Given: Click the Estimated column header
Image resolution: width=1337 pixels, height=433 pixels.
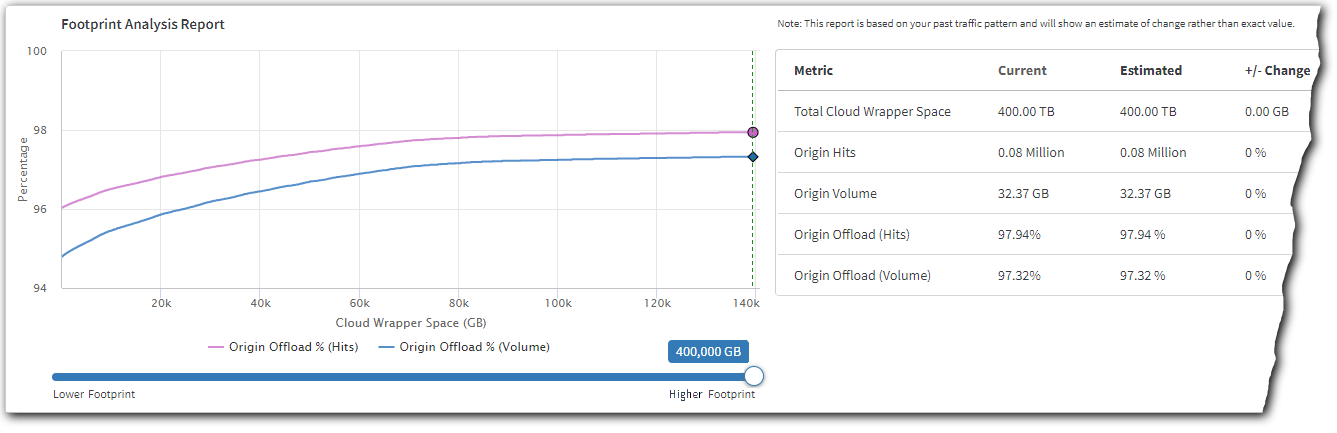Looking at the screenshot, I should point(1151,71).
